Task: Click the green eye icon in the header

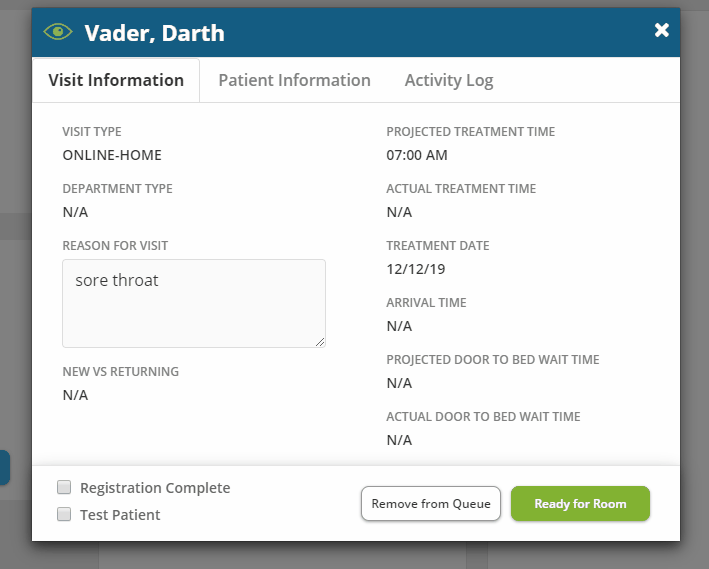Action: [58, 32]
